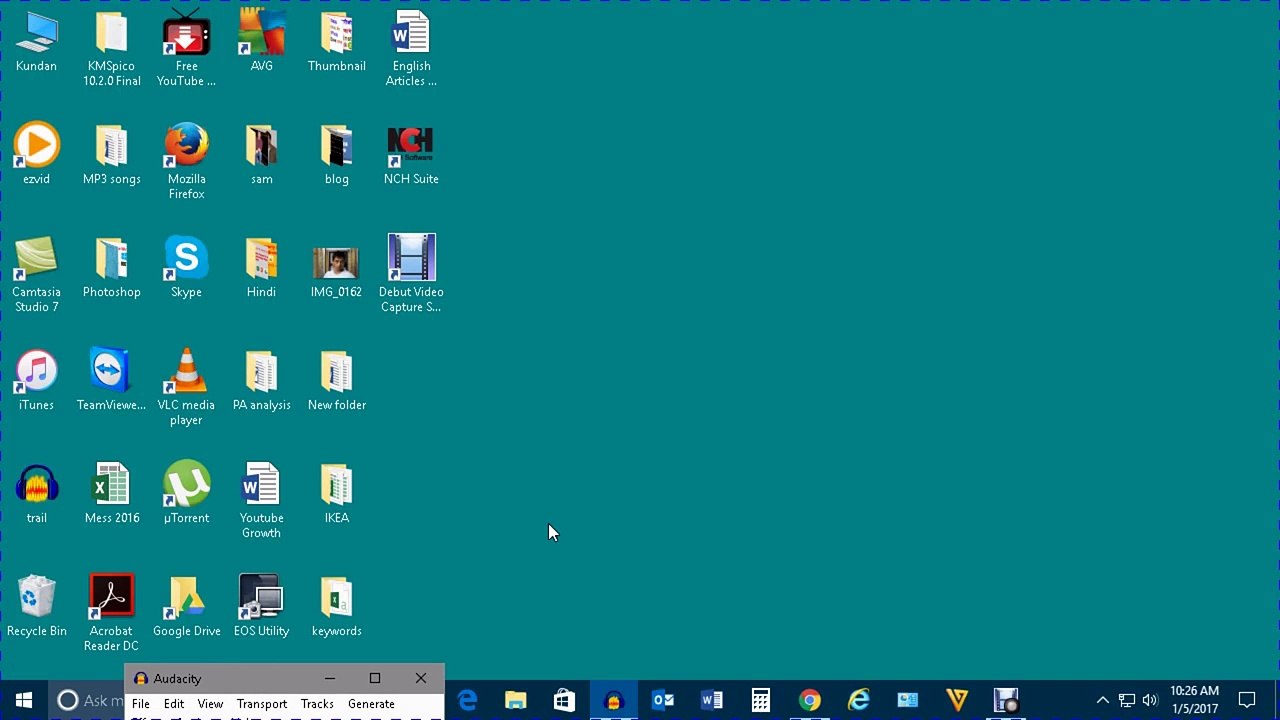The width and height of the screenshot is (1280, 720).
Task: Open the Recycle Bin
Action: point(36,607)
